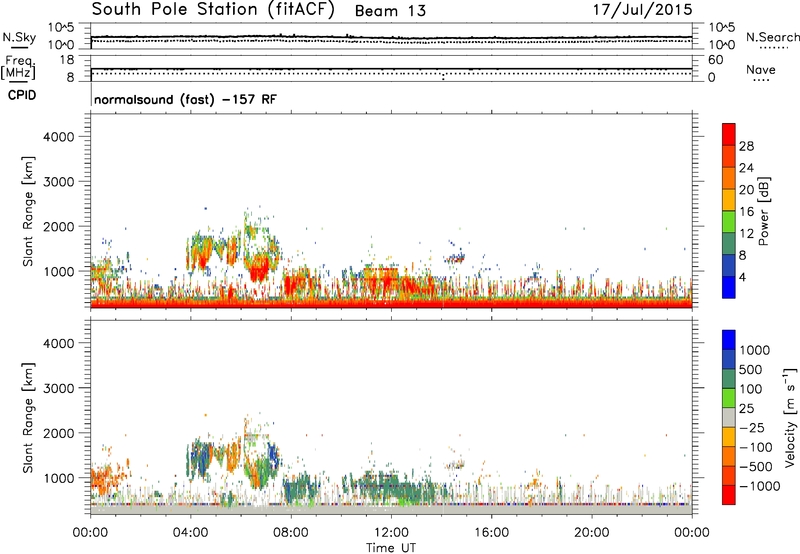Click the red top segment of Power colorbar

tap(729, 134)
